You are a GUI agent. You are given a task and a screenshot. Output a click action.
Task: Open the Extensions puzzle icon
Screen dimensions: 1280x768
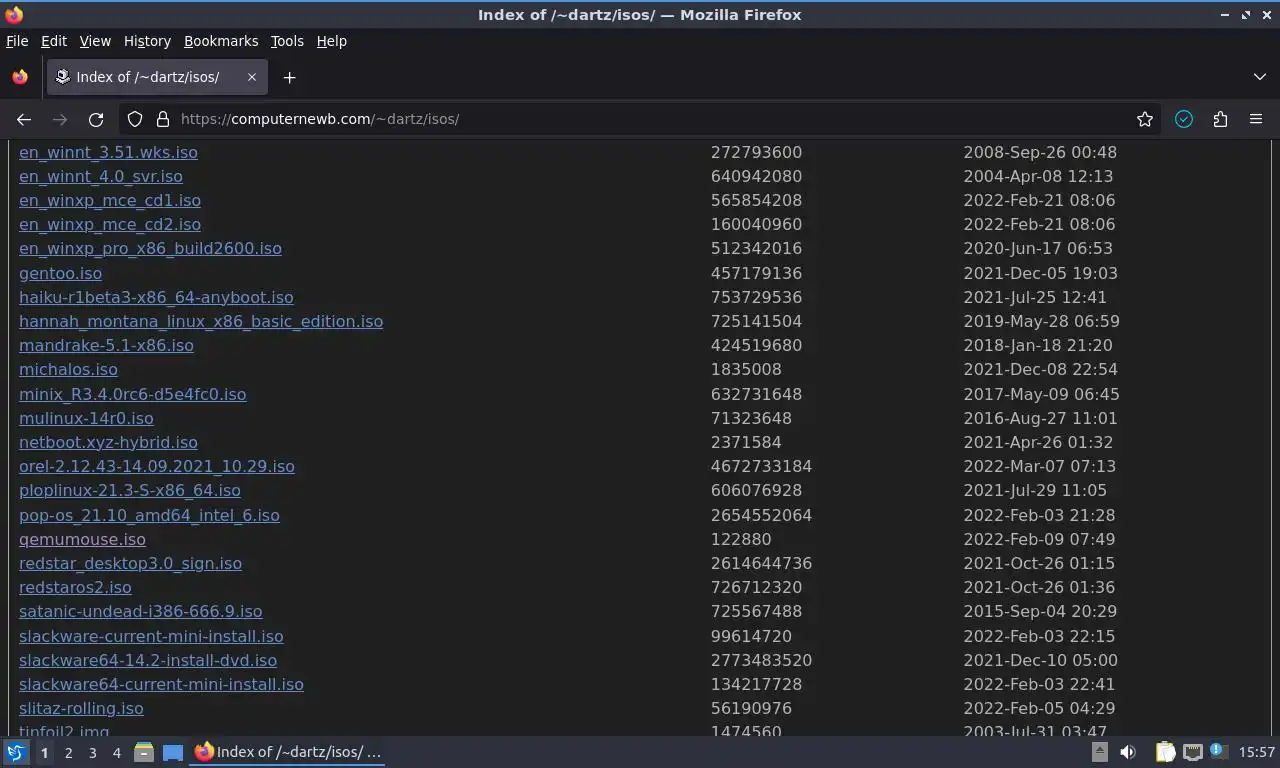[1220, 119]
